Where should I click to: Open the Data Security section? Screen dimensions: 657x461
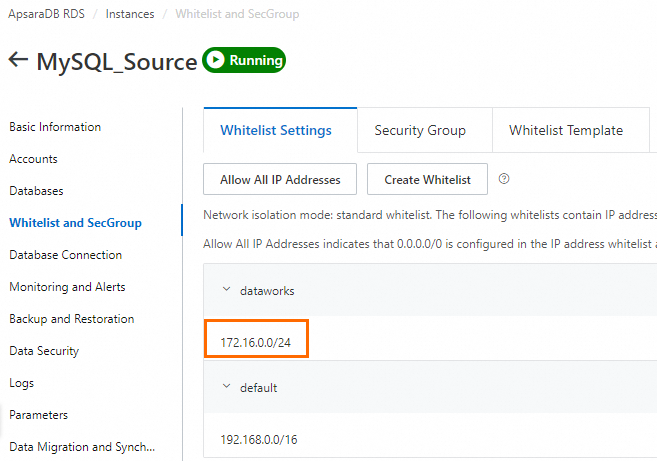[44, 351]
